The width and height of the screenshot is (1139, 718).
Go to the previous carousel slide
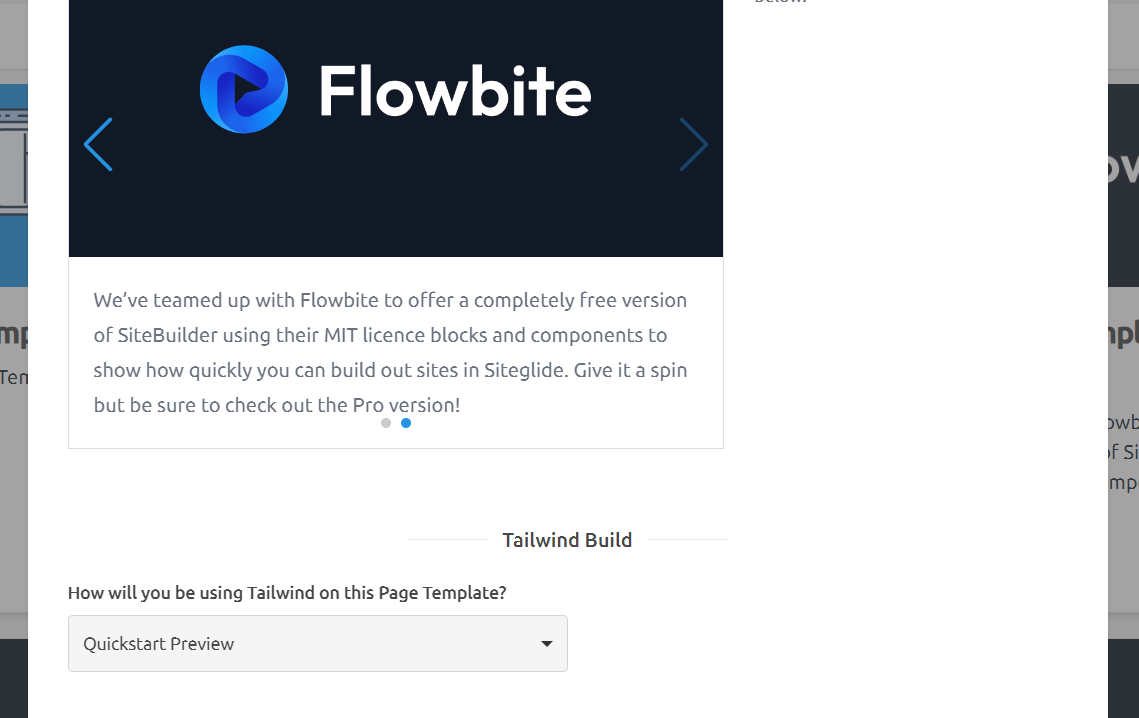click(98, 145)
